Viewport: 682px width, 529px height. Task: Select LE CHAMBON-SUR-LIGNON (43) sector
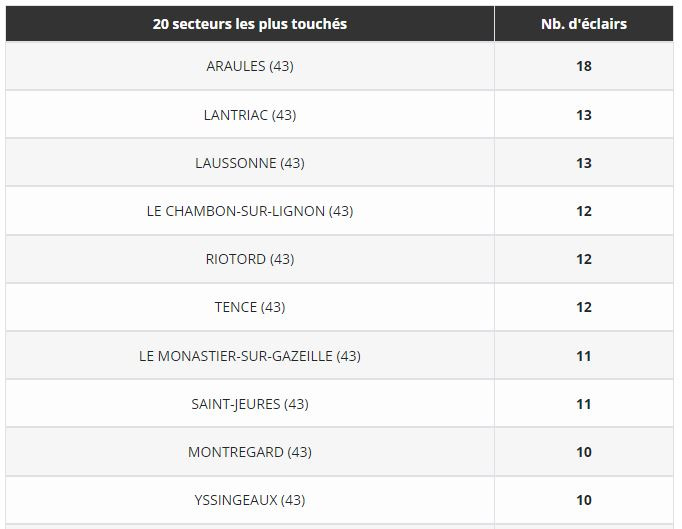tap(250, 211)
